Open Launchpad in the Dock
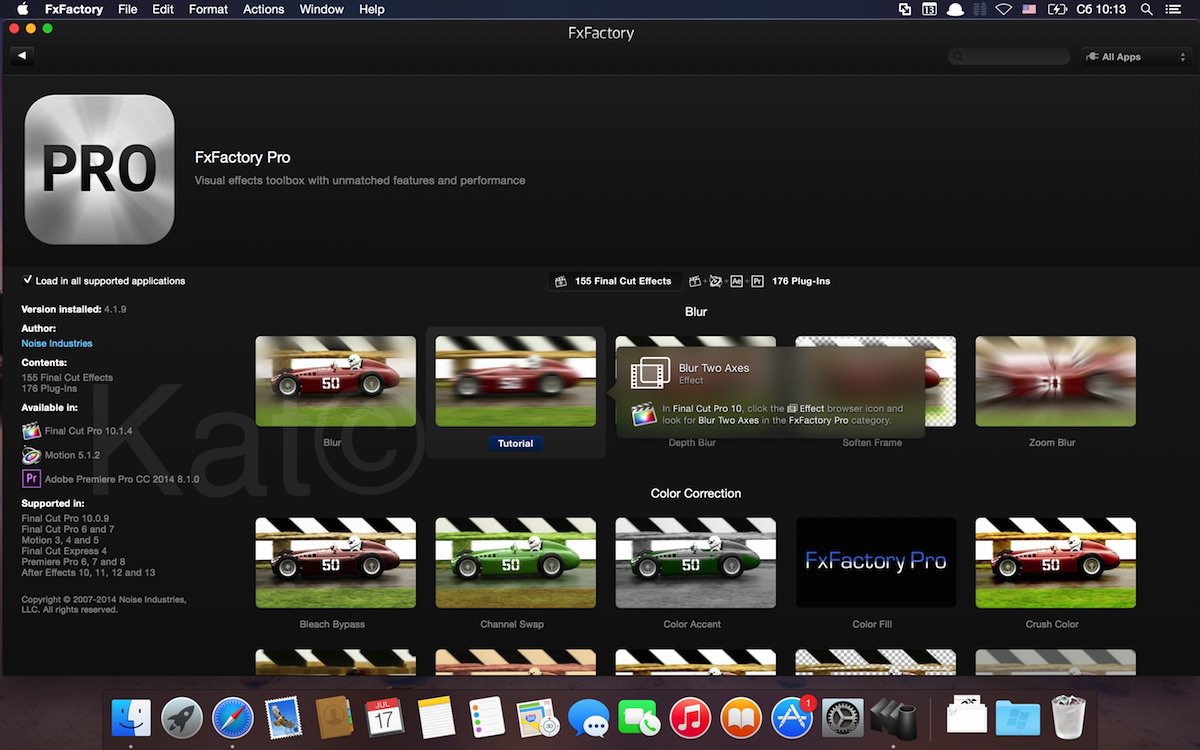The height and width of the screenshot is (750, 1200). tap(182, 718)
